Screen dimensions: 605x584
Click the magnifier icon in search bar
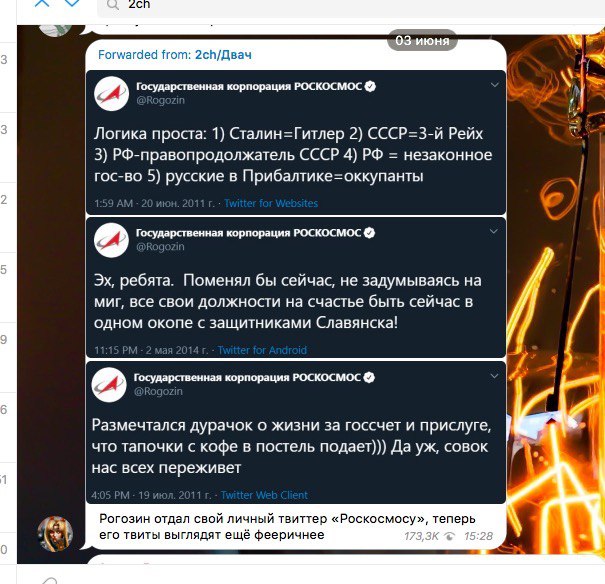113,5
